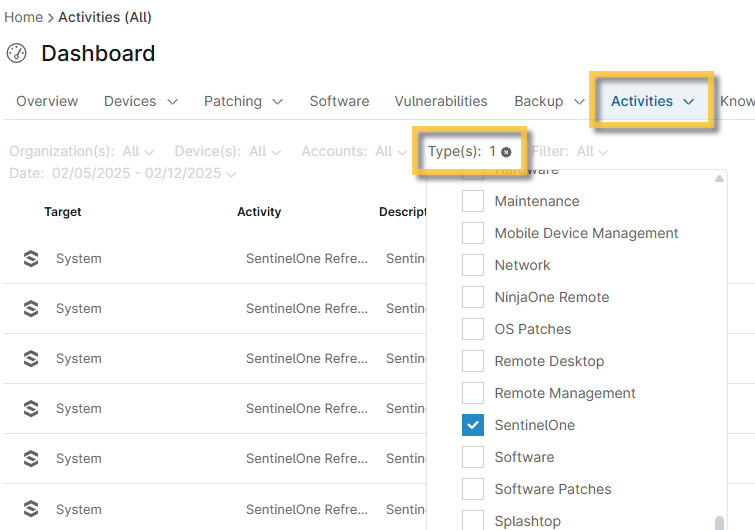This screenshot has height=530, width=755.
Task: Click the SentinelOne icon in first row
Action: tap(31, 259)
